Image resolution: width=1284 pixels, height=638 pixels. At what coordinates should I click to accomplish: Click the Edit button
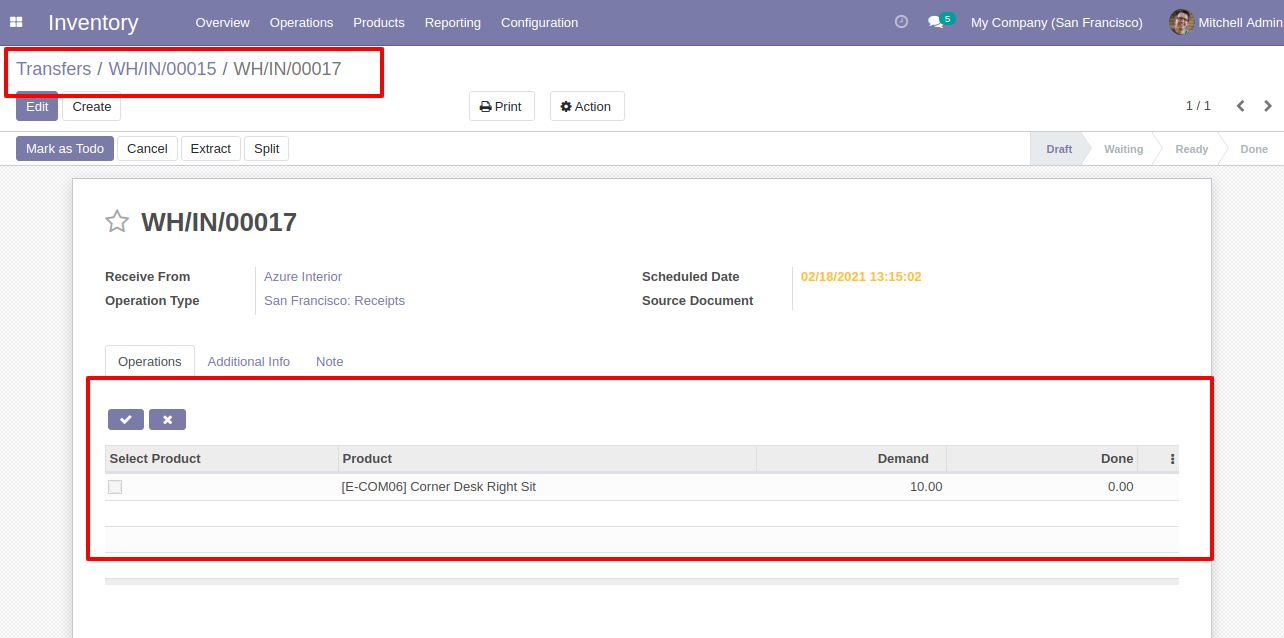(x=37, y=107)
